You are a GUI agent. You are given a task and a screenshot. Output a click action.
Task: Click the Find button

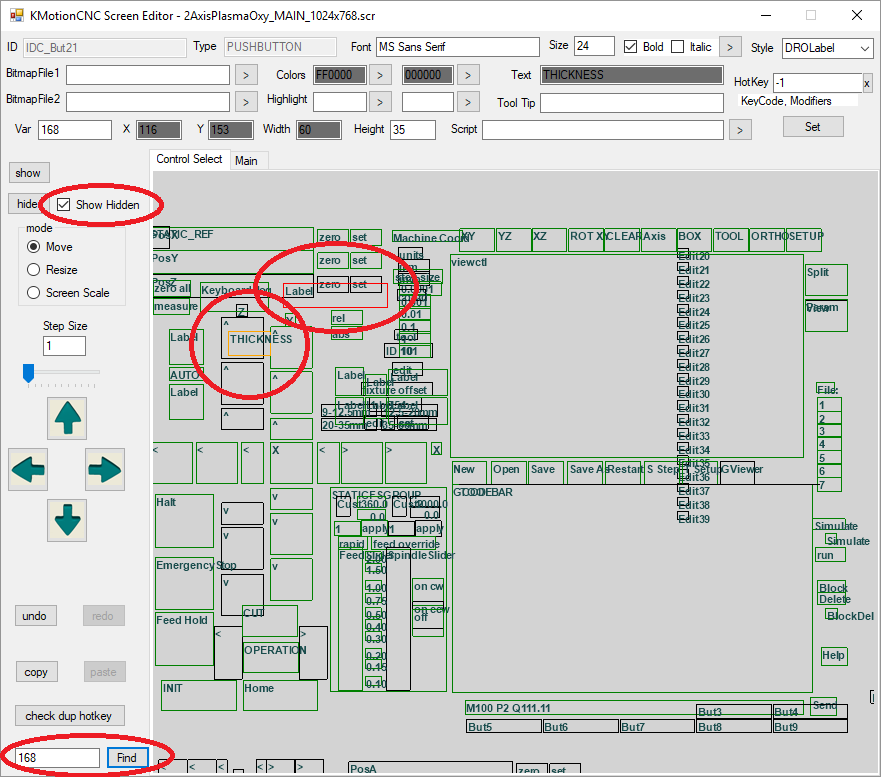127,758
